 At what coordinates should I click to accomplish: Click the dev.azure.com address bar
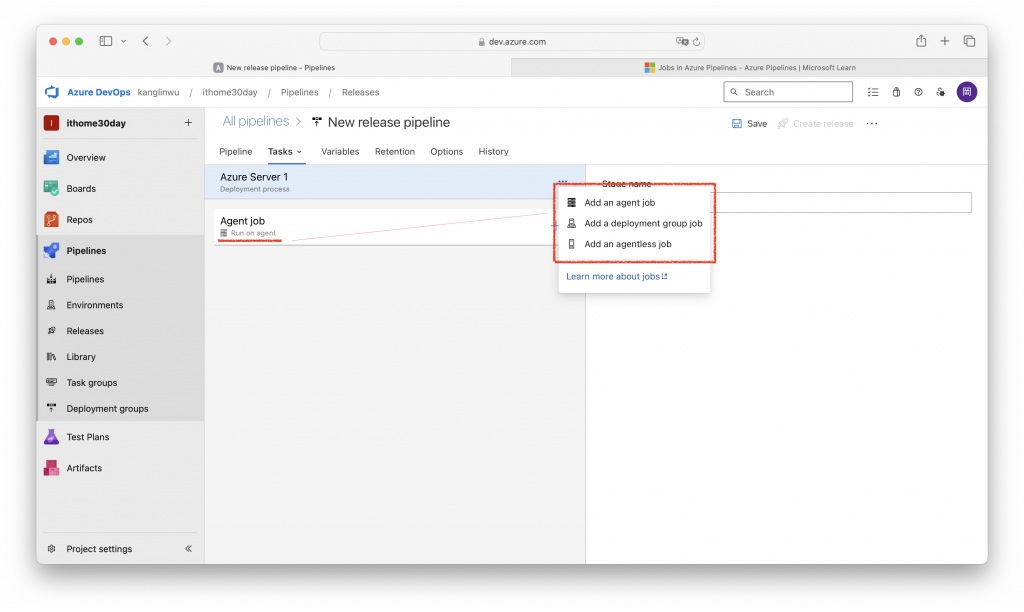tap(512, 41)
